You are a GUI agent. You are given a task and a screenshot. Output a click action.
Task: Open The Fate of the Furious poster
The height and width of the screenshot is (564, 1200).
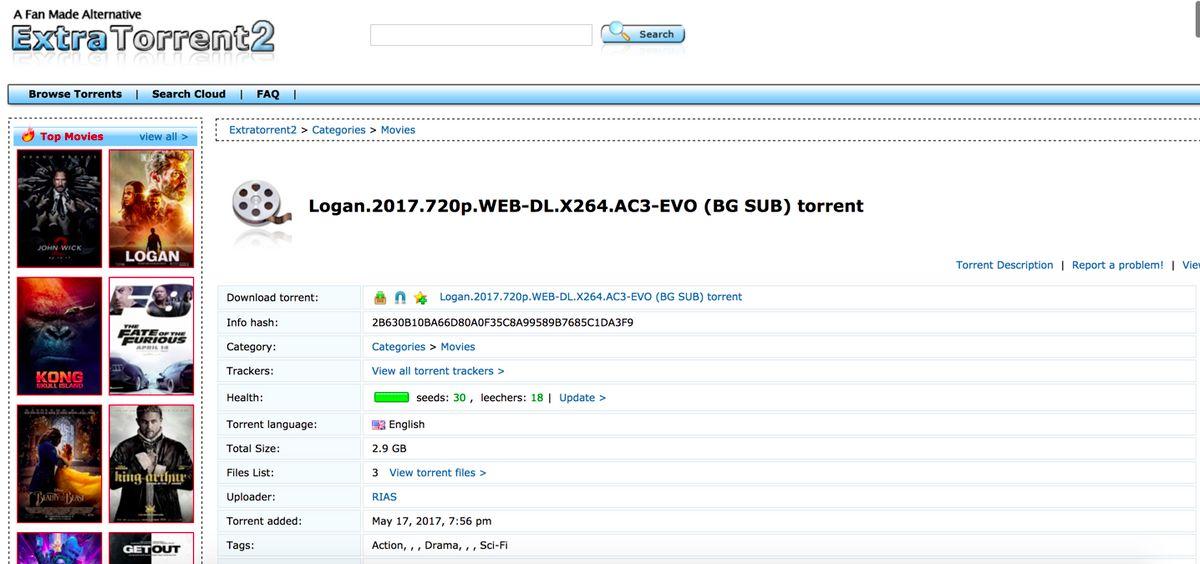pos(151,336)
